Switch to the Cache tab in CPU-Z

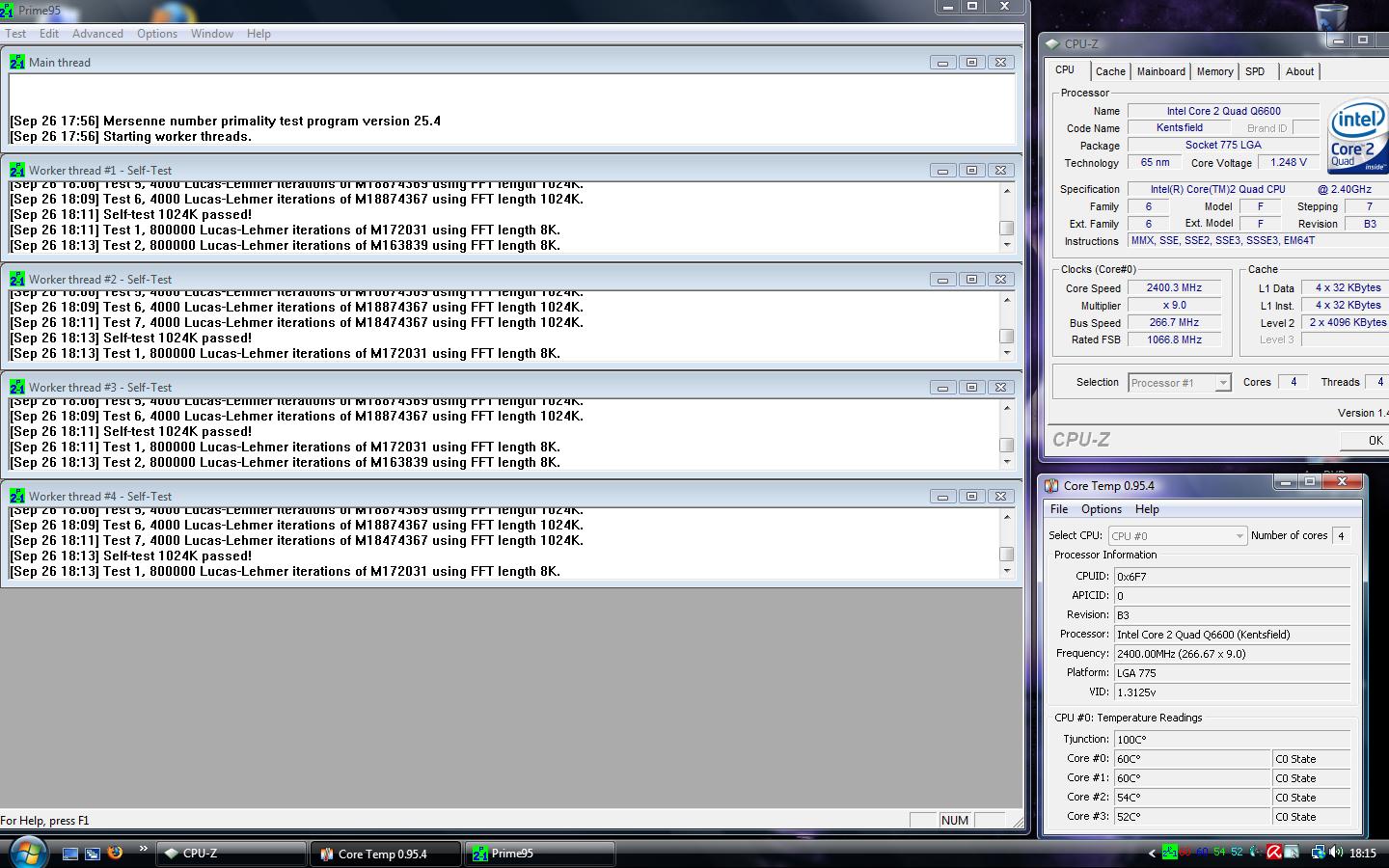click(1110, 71)
